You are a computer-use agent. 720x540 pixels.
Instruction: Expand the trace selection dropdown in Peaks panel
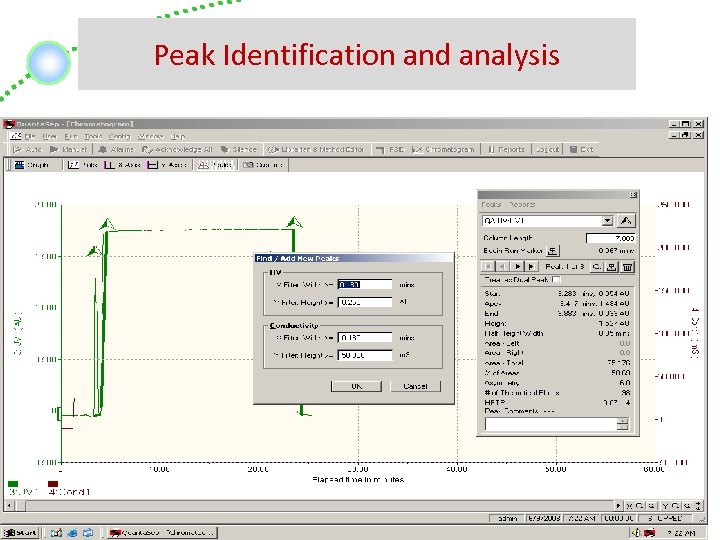point(607,221)
